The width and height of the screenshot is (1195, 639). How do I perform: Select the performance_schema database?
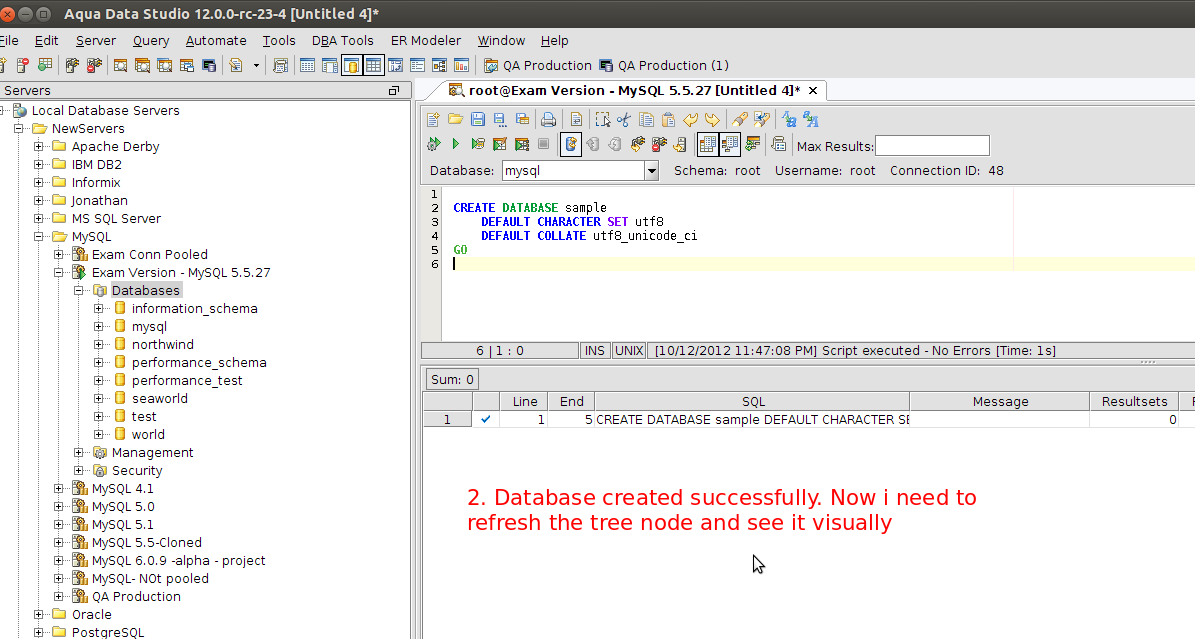199,363
